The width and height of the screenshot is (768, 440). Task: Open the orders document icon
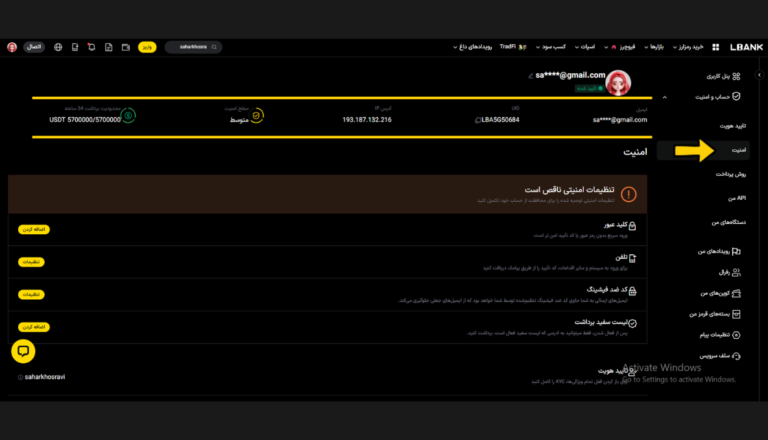pos(109,47)
